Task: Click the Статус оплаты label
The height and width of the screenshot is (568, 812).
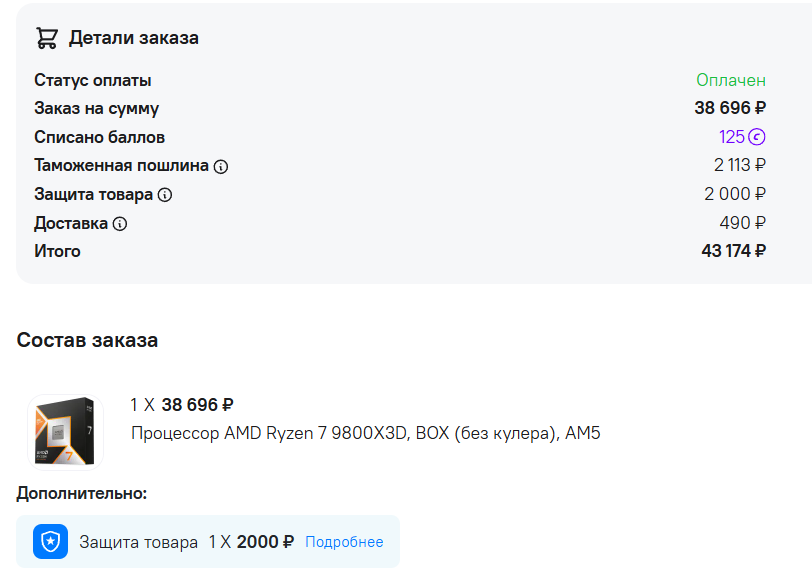Action: pos(93,80)
